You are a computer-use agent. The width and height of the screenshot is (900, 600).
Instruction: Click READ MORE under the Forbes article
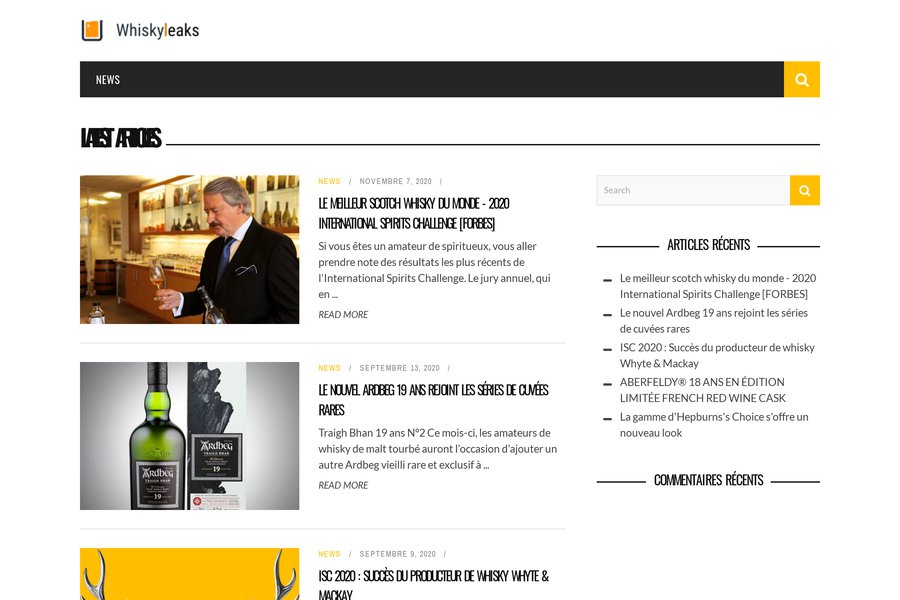pos(343,315)
